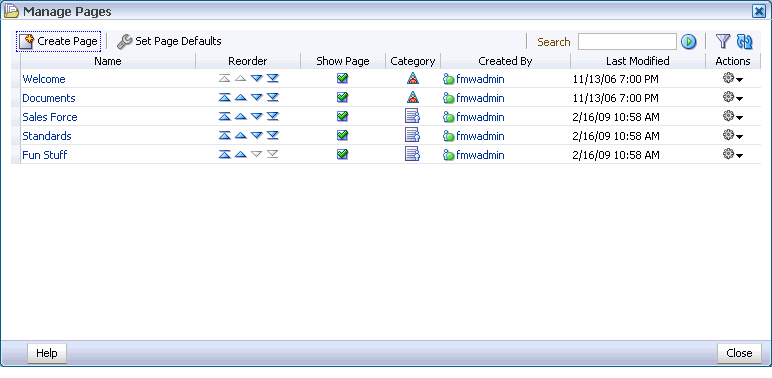
Task: Click the Show Page column header
Action: click(x=343, y=61)
